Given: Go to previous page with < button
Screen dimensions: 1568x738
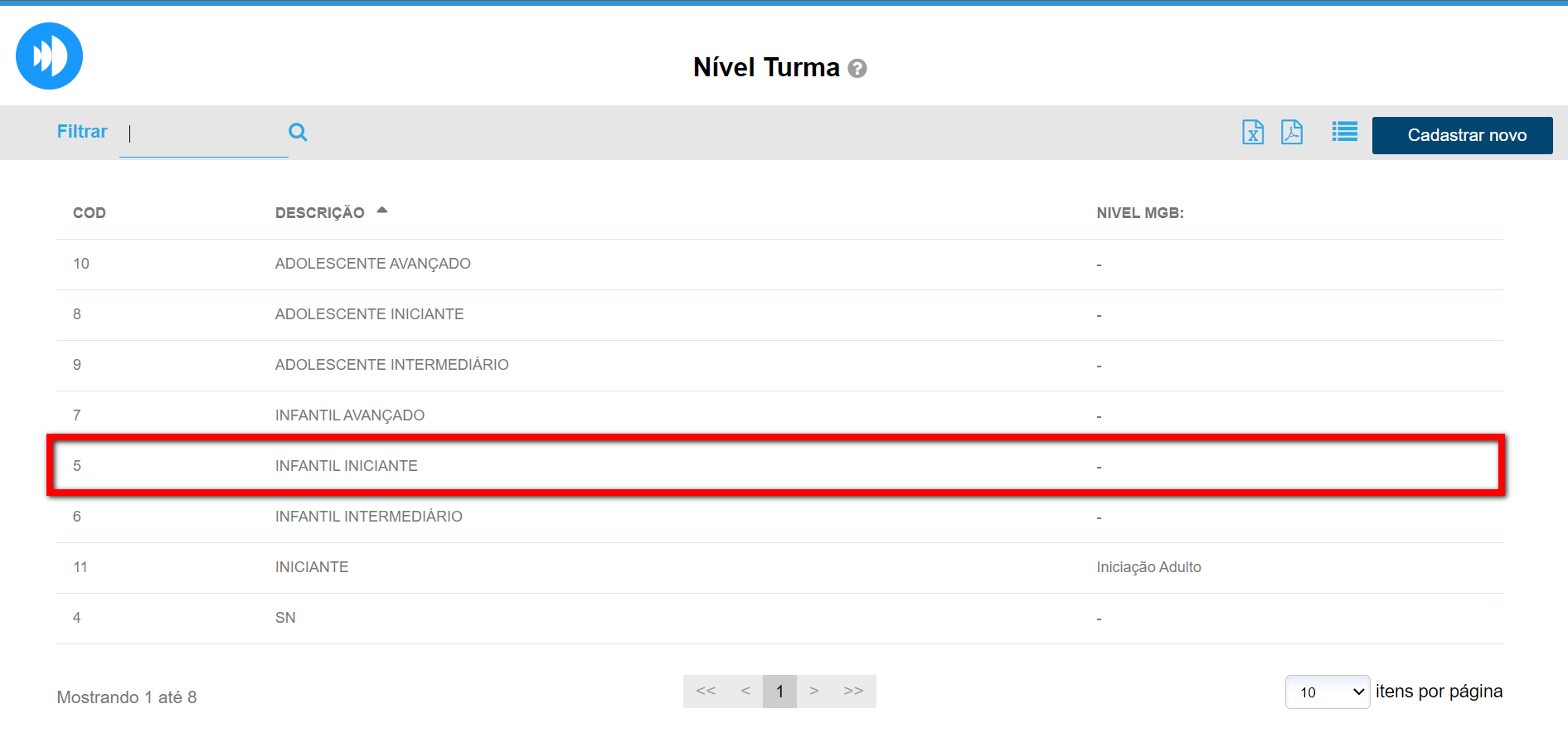Looking at the screenshot, I should [x=745, y=691].
